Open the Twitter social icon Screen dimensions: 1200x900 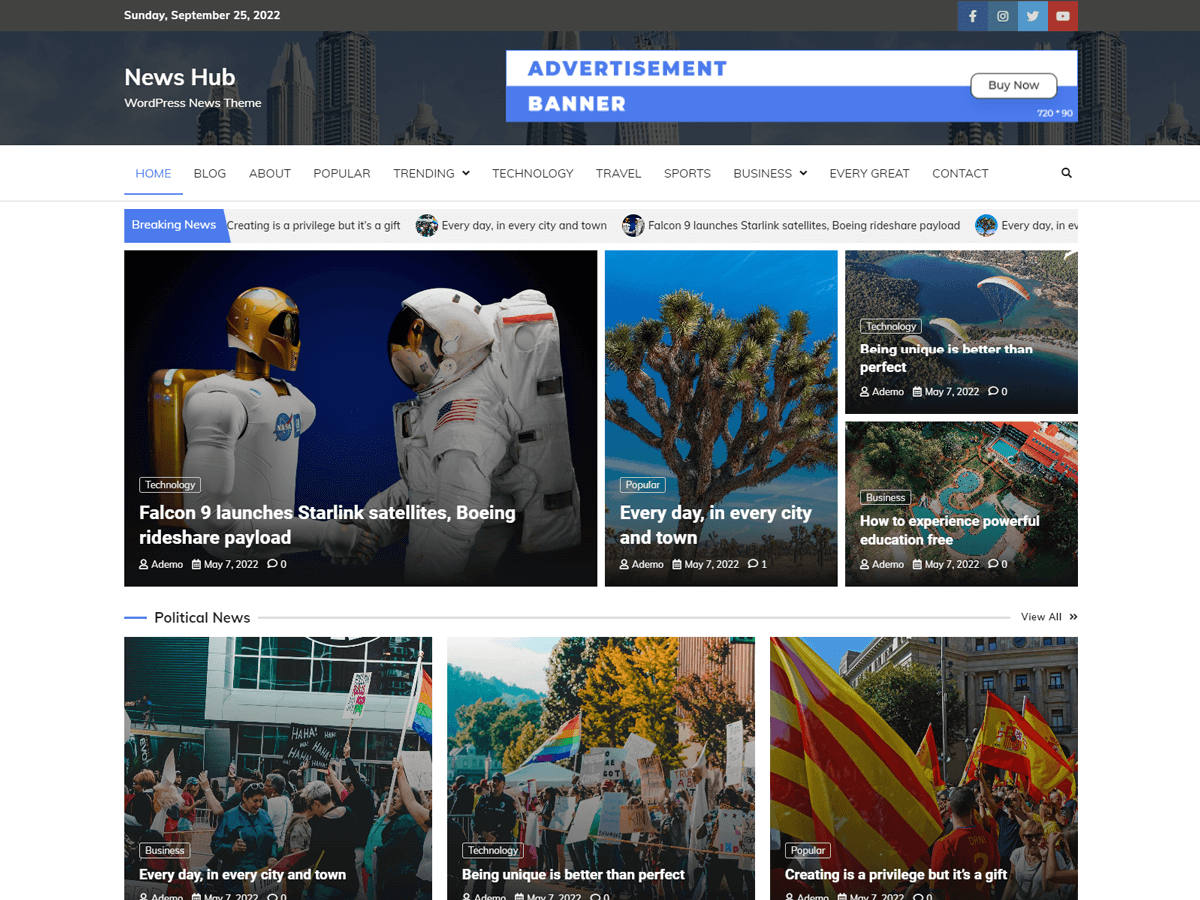pos(1032,16)
